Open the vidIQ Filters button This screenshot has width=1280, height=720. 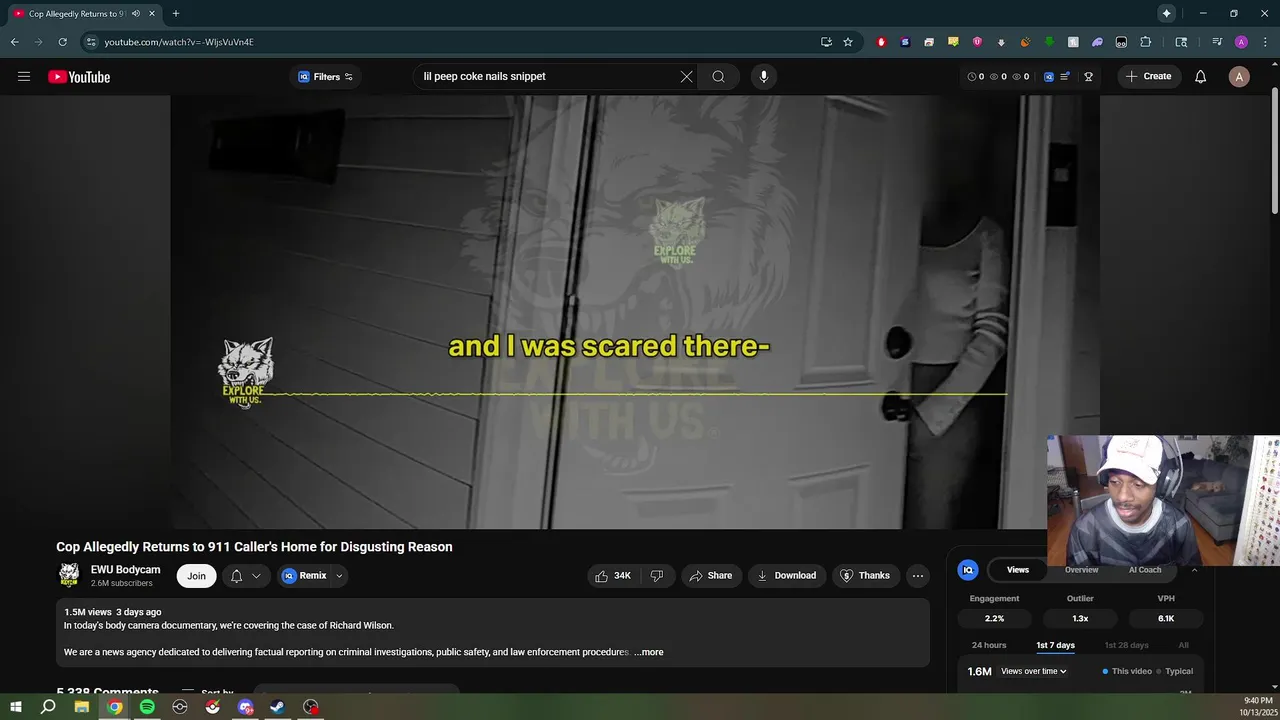[x=325, y=77]
